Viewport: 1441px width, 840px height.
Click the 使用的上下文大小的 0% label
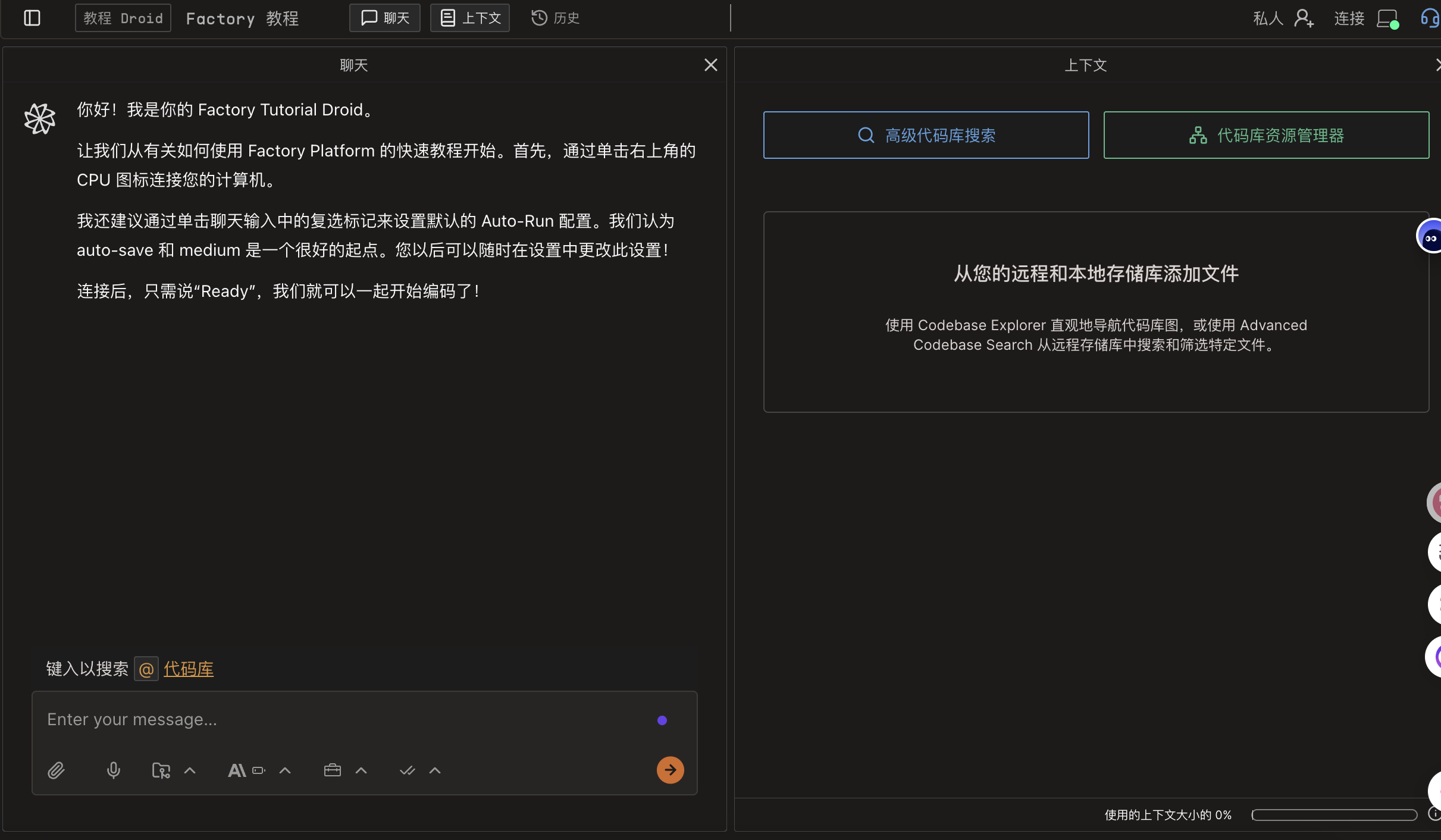tap(1168, 814)
